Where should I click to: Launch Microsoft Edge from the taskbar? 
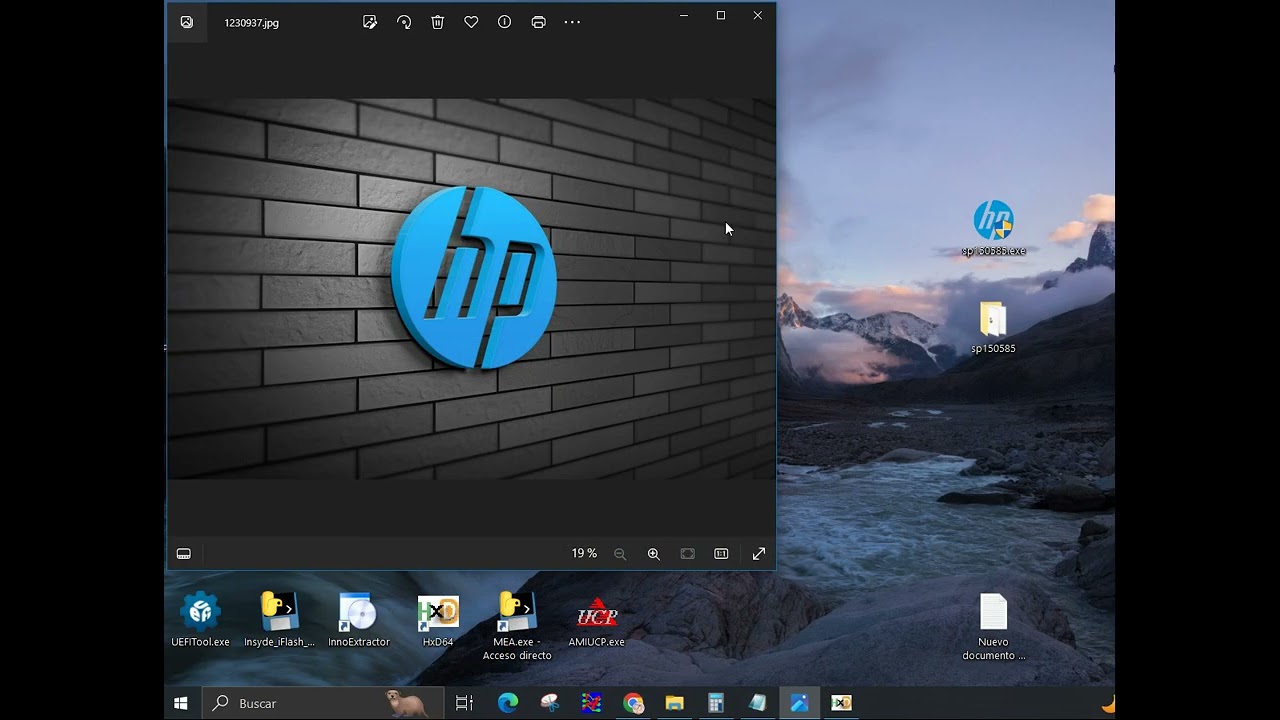pyautogui.click(x=508, y=703)
